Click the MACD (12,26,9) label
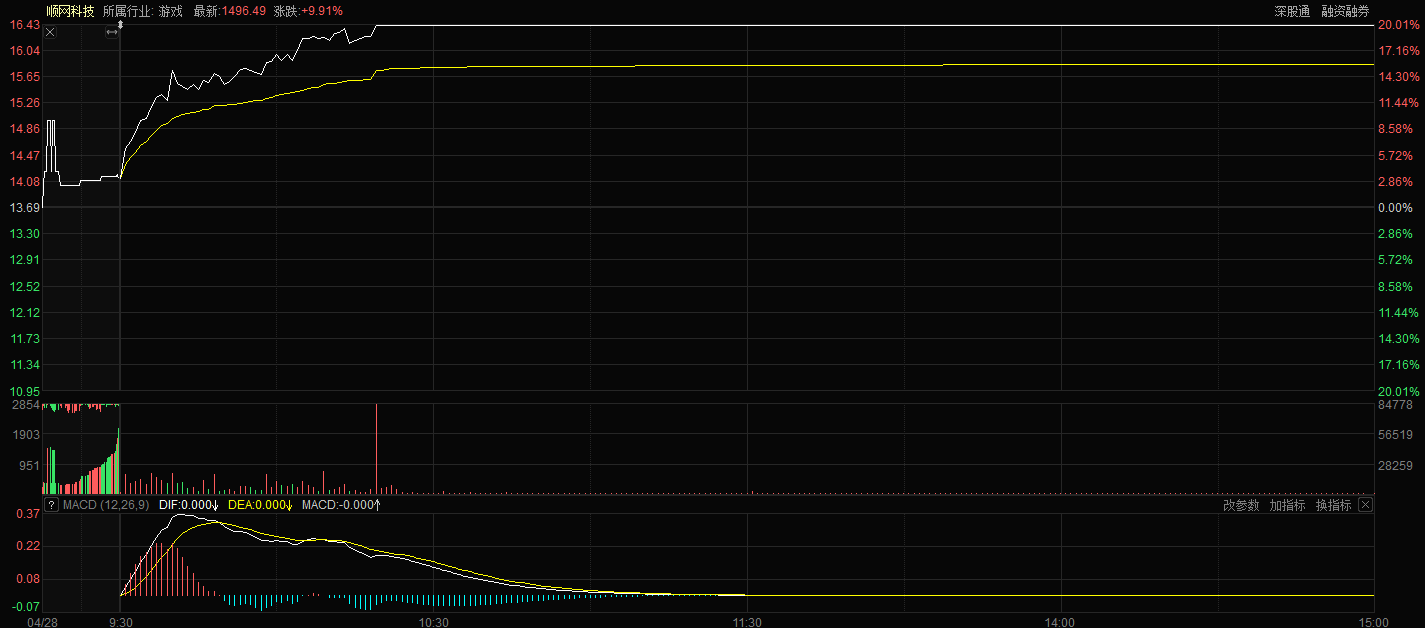The width and height of the screenshot is (1425, 628). (x=106, y=505)
